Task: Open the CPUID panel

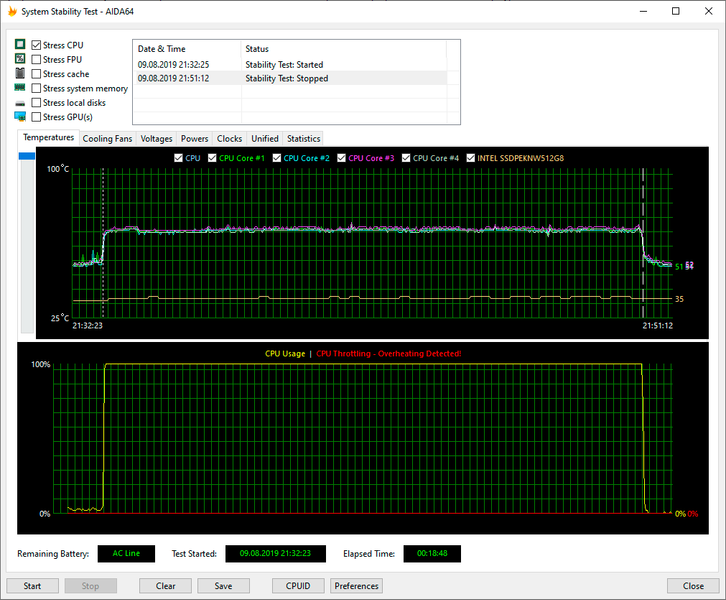Action: pyautogui.click(x=298, y=586)
